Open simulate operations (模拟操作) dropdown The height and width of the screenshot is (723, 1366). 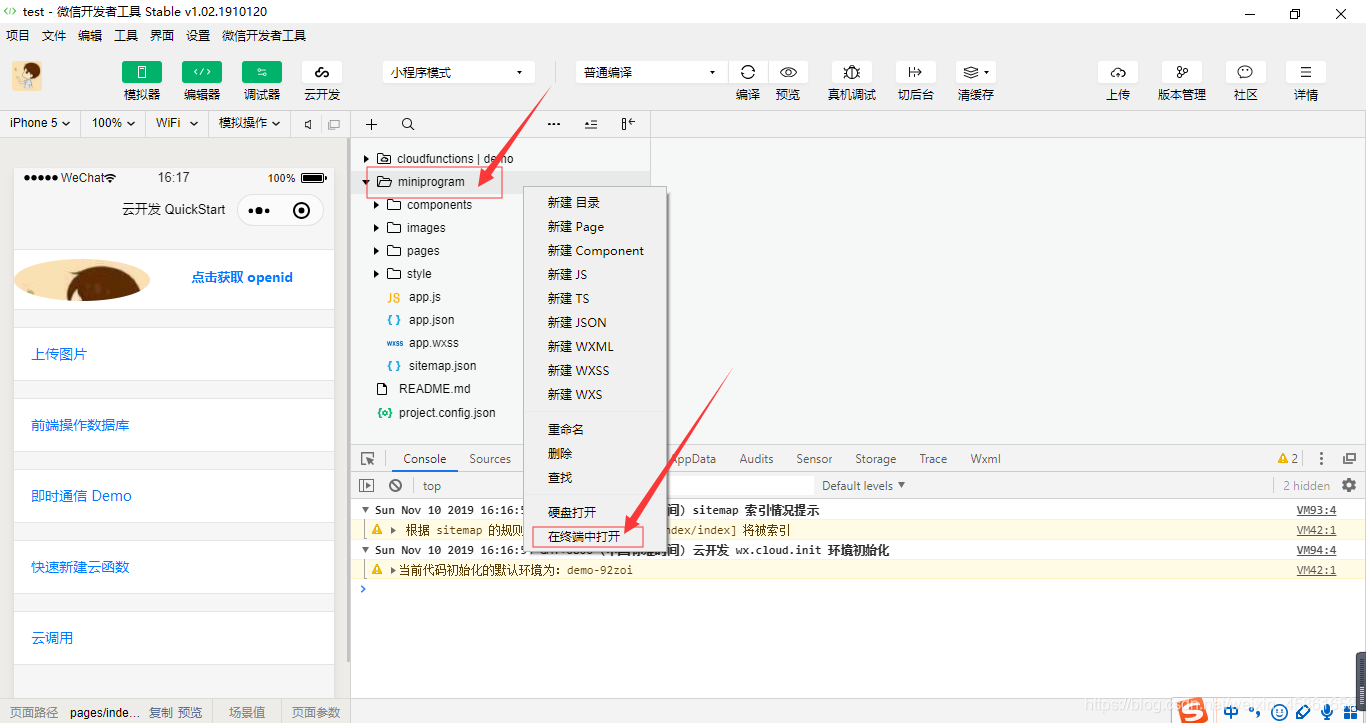tap(250, 123)
